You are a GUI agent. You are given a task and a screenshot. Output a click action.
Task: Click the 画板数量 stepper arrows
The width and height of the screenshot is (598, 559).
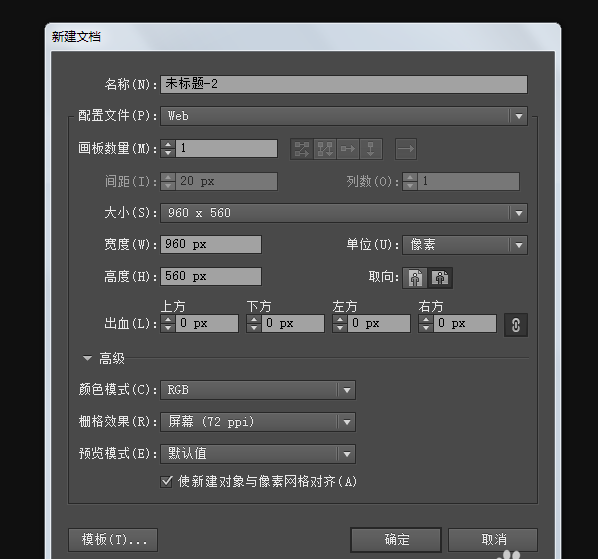[168, 148]
